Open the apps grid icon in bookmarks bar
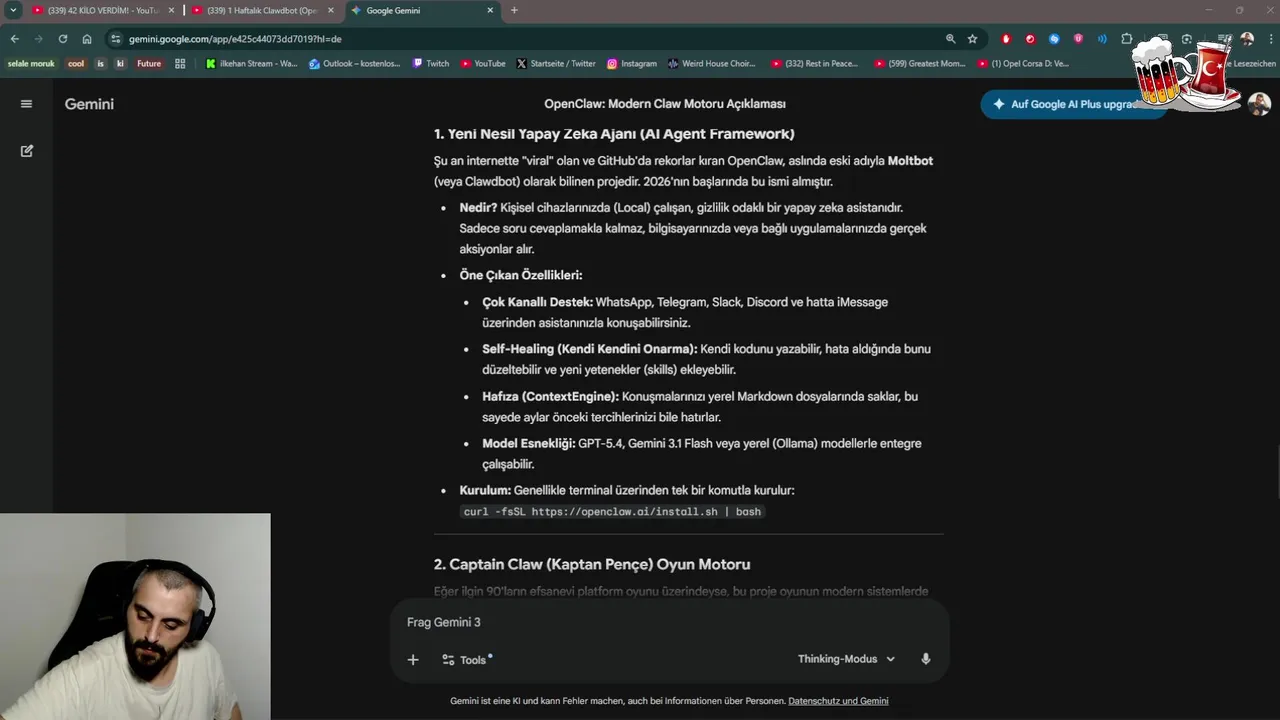The width and height of the screenshot is (1280, 720). click(180, 63)
